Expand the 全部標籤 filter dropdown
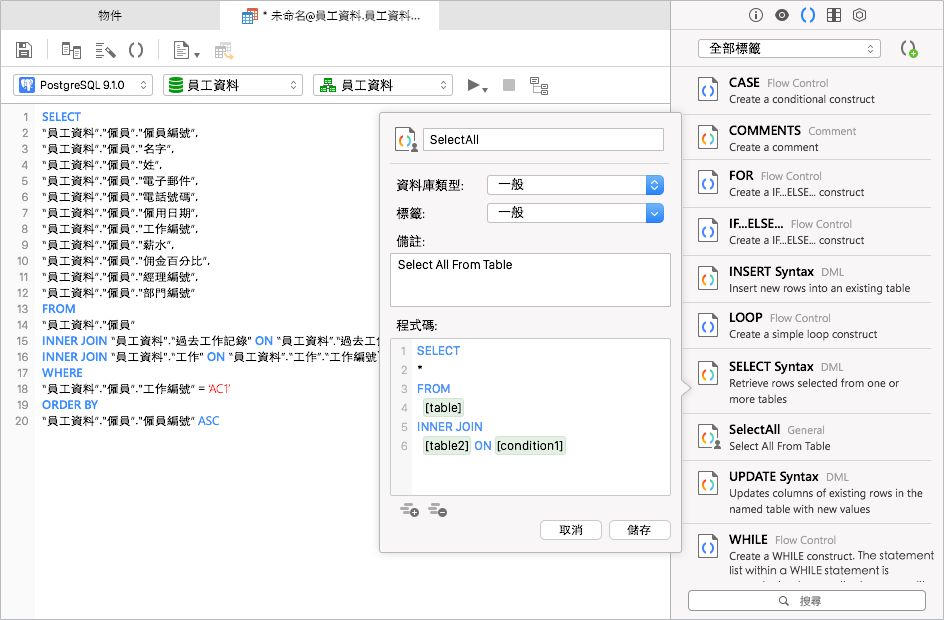The width and height of the screenshot is (944, 620). coord(789,48)
